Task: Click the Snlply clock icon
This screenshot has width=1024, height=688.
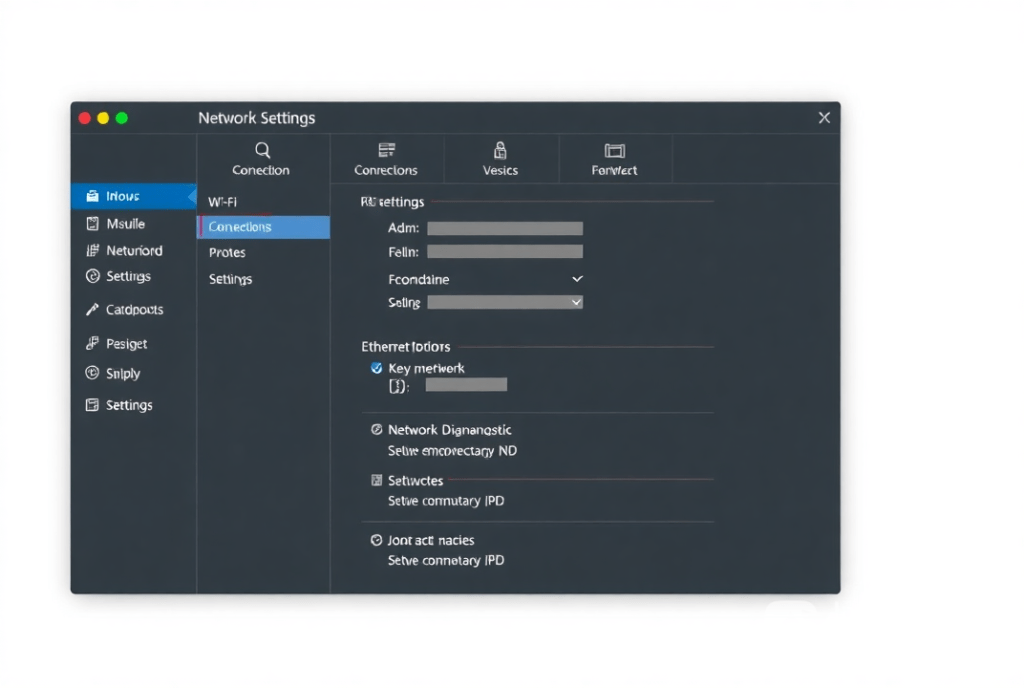Action: coord(92,373)
